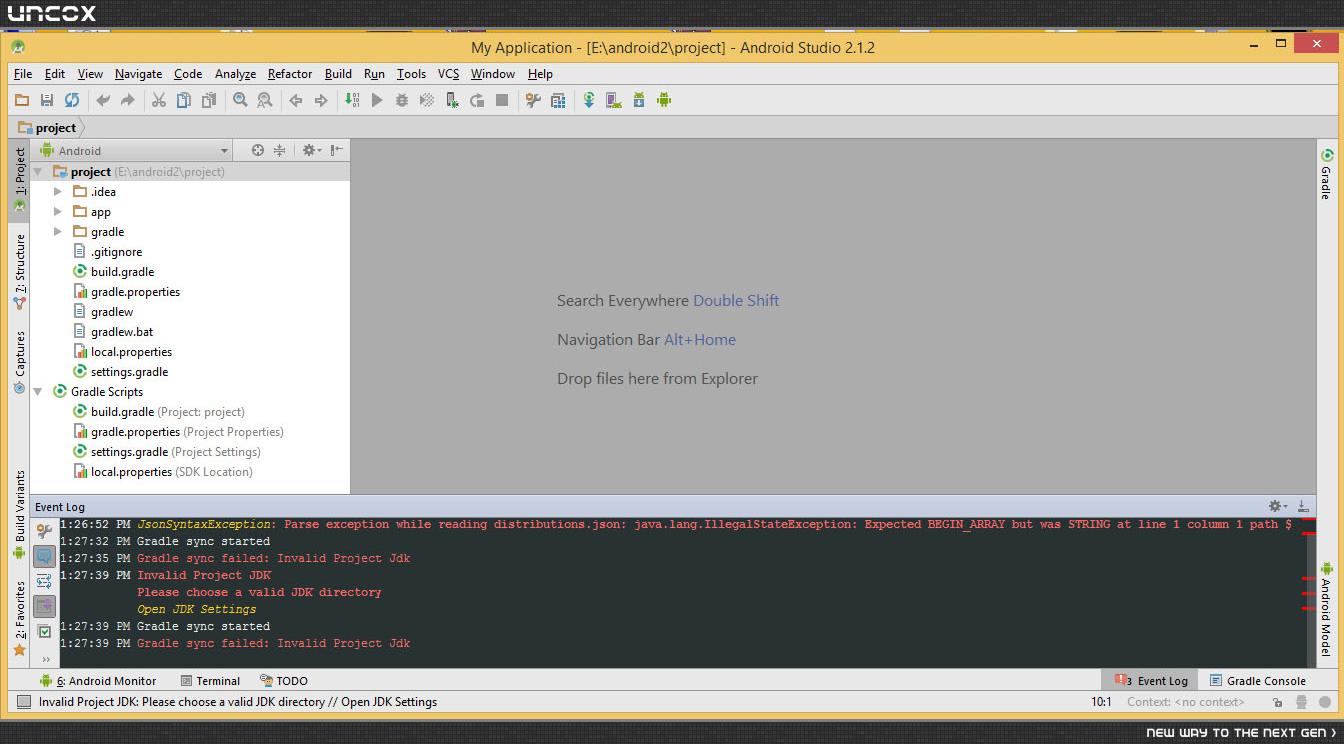
Task: Open the AVD Manager icon
Action: click(x=614, y=100)
